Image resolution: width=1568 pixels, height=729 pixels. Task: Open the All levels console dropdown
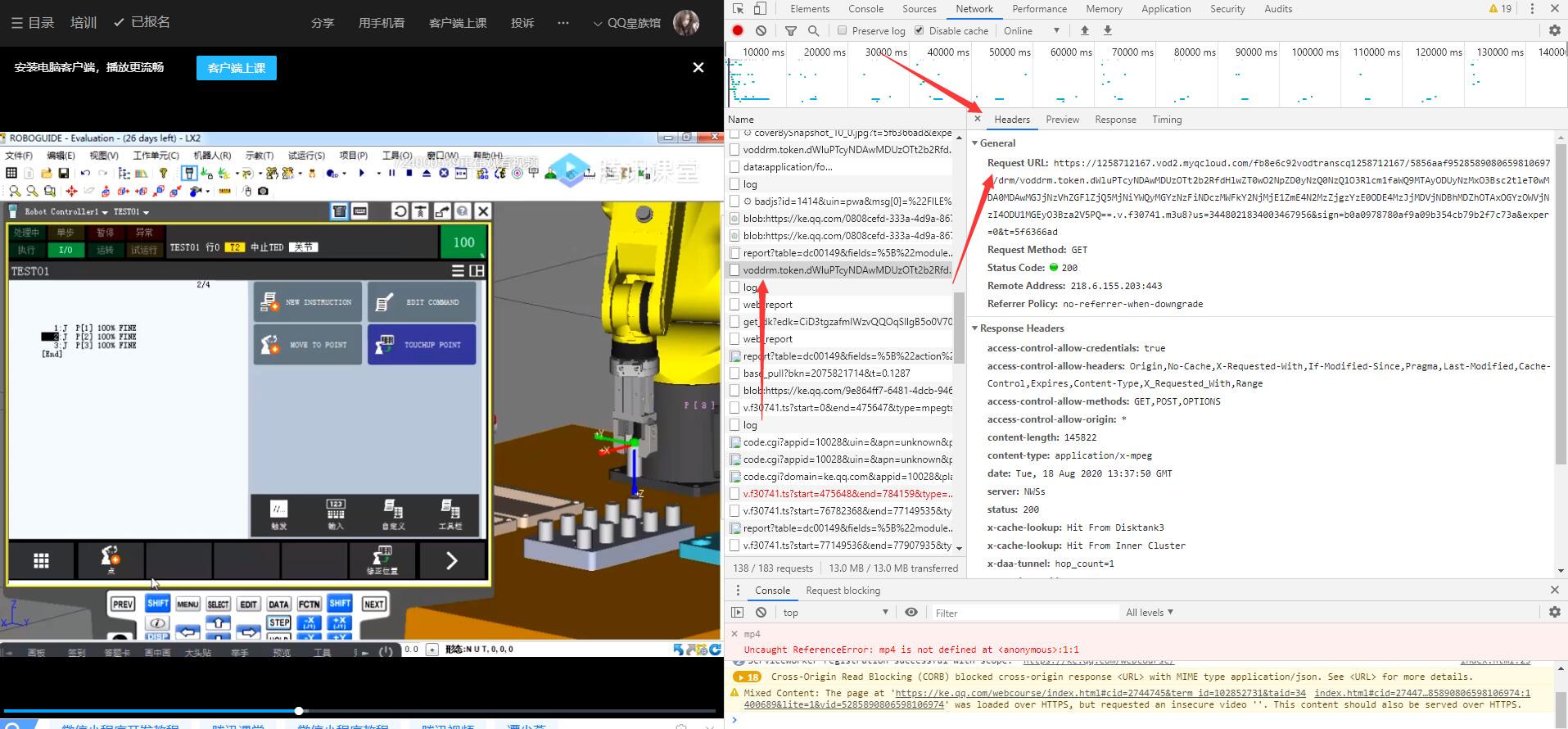pyautogui.click(x=1149, y=612)
